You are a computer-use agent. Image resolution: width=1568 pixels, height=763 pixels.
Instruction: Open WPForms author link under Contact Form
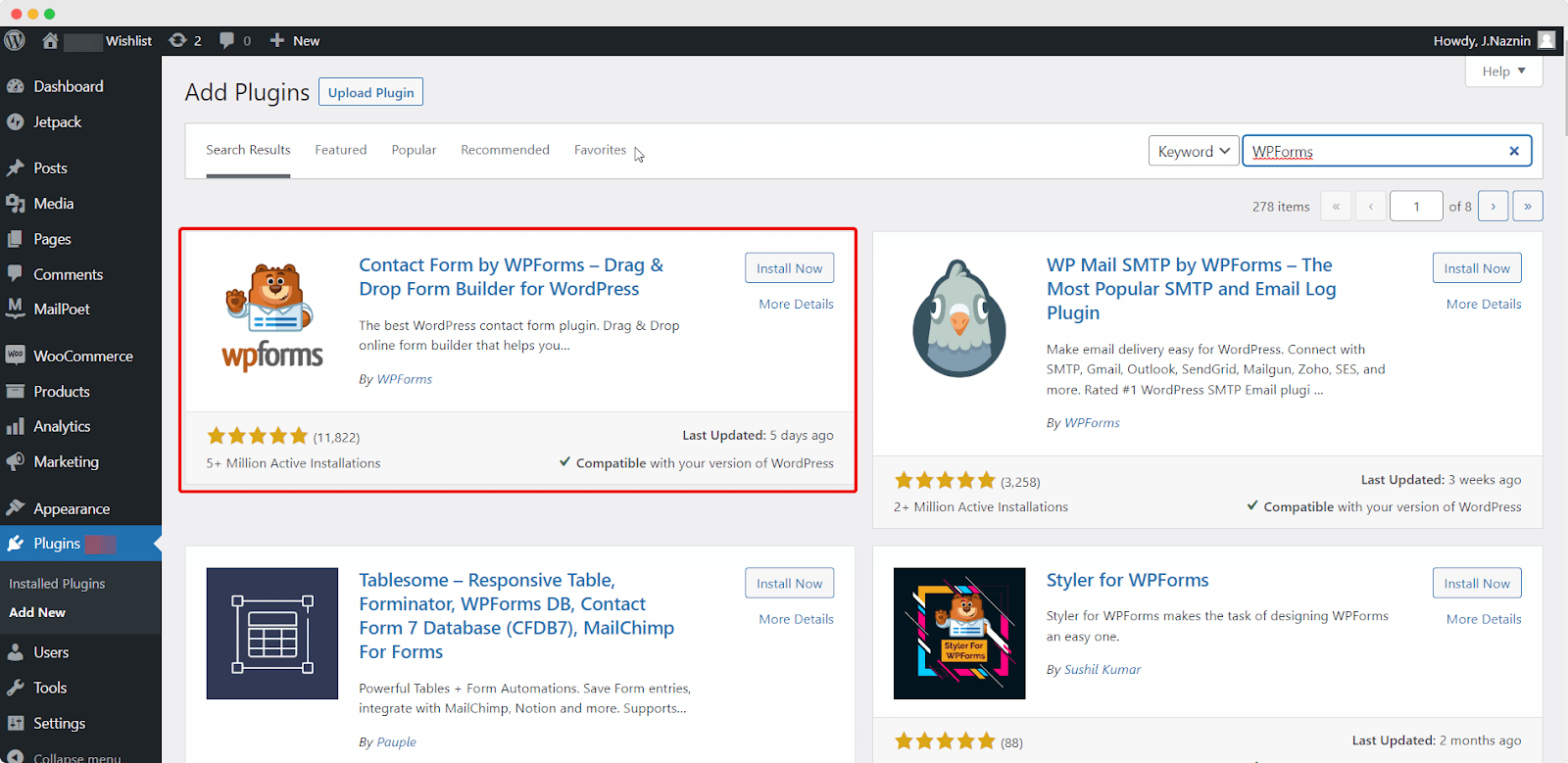pyautogui.click(x=405, y=379)
